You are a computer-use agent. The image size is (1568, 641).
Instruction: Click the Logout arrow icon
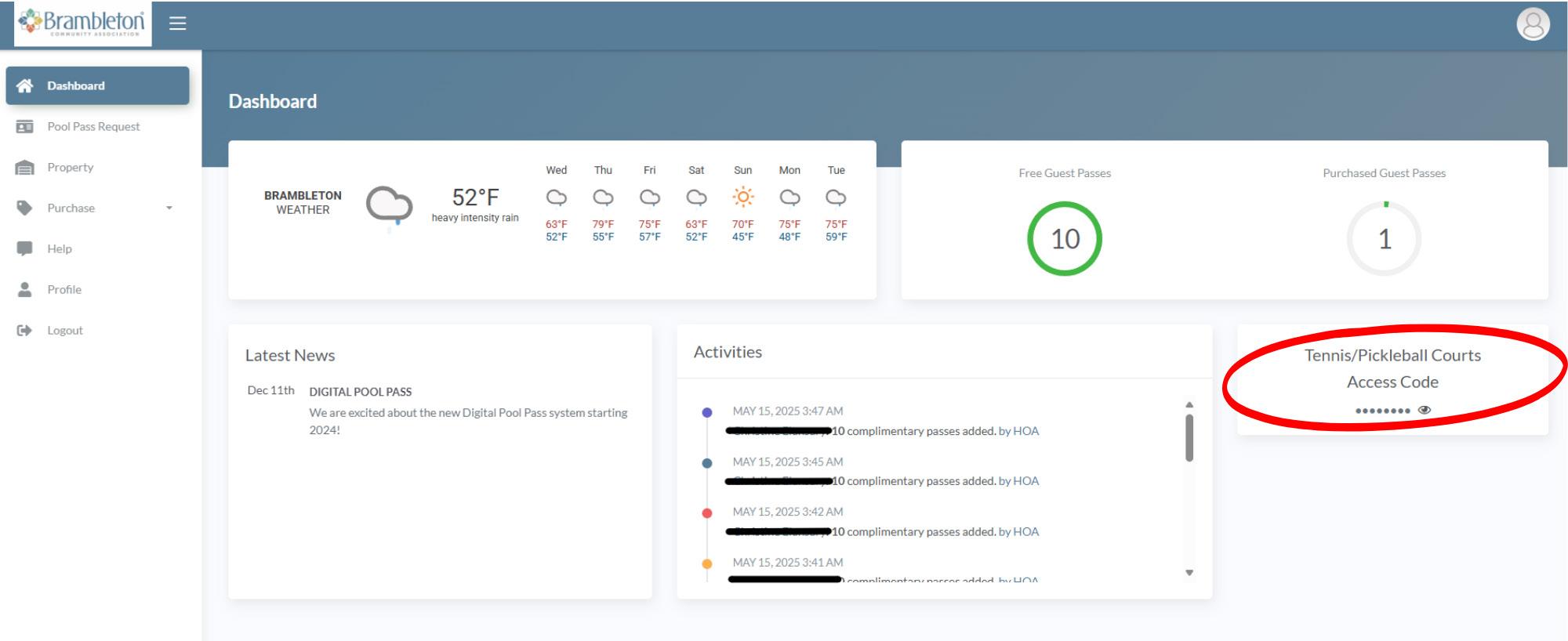coord(25,330)
